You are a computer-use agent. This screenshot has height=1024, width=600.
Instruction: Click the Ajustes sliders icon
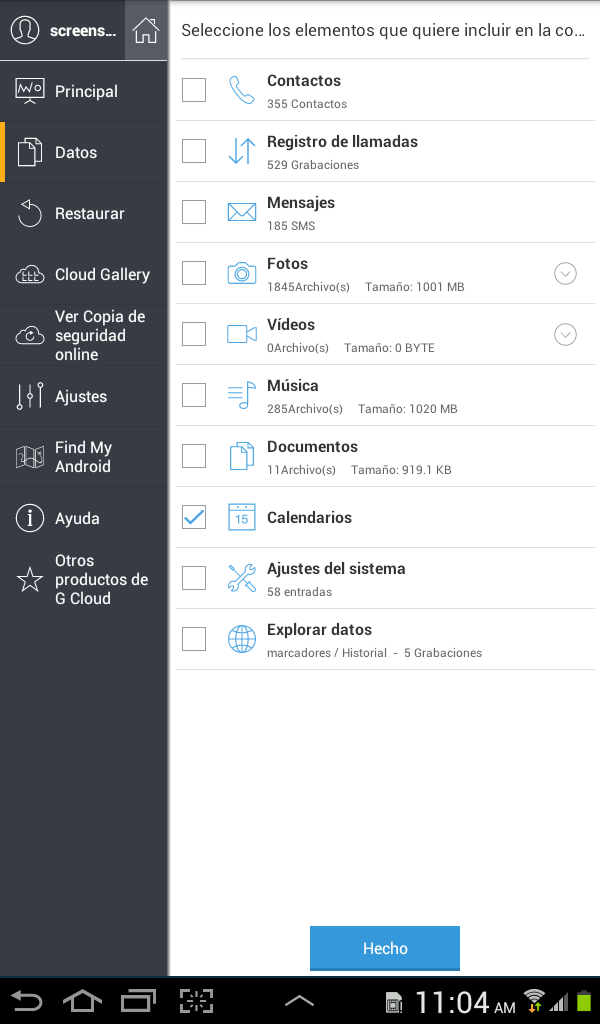click(29, 396)
